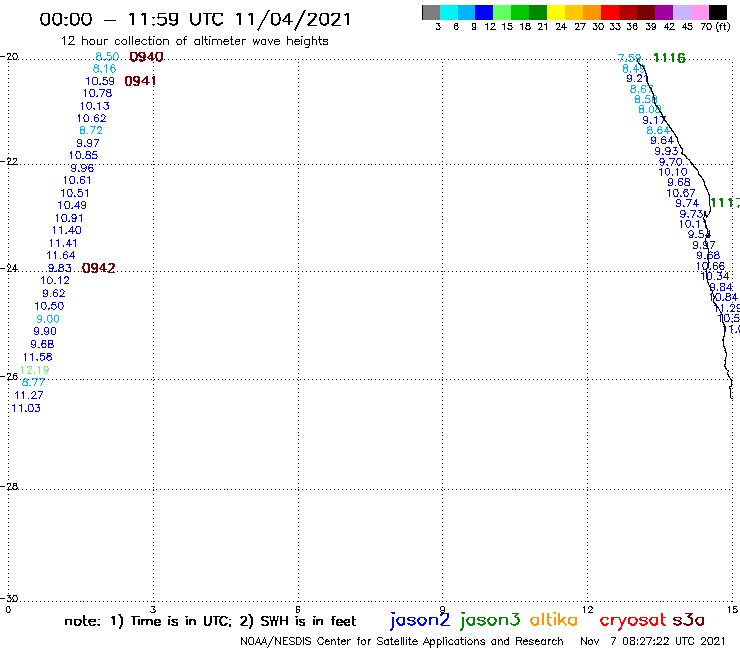This screenshot has width=740, height=650.
Task: Click the wave height value 10.91
Action: click(69, 218)
